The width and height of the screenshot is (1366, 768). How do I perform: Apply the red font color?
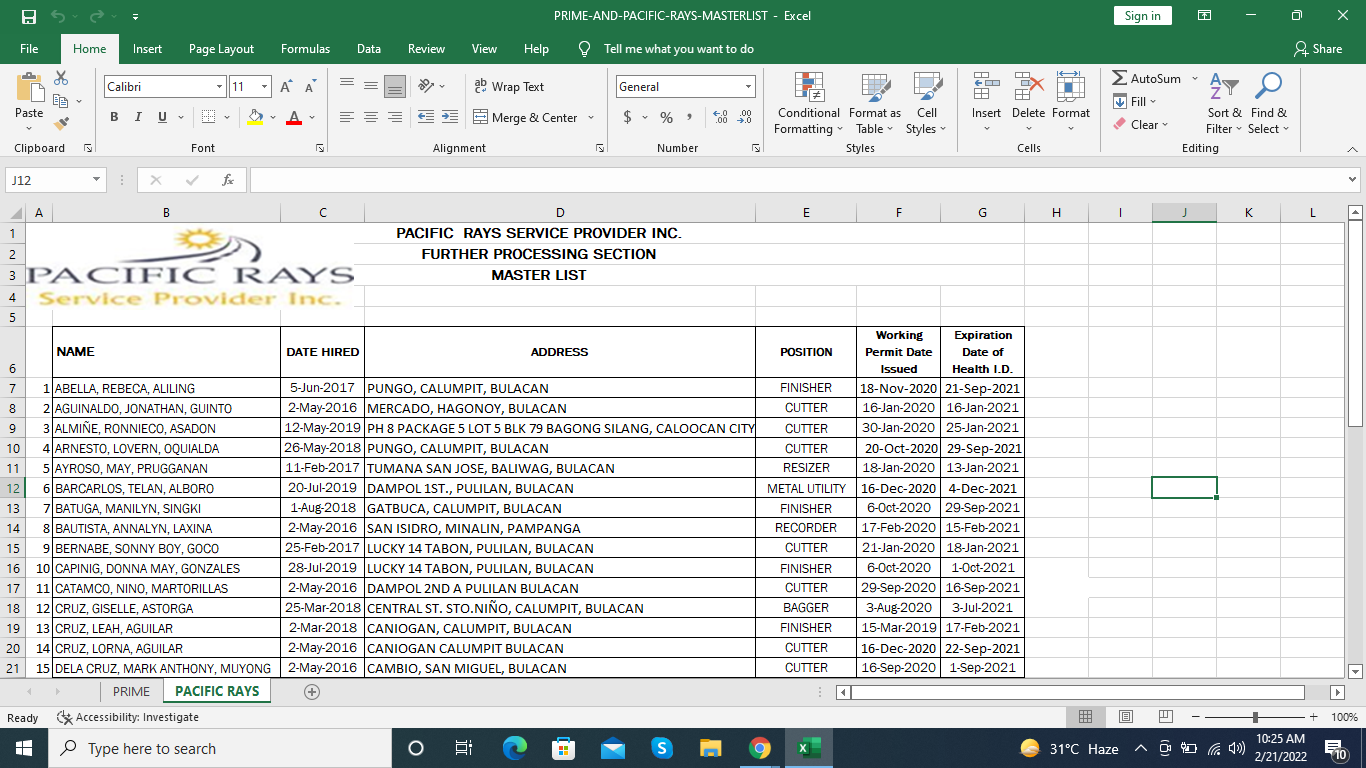coord(294,117)
